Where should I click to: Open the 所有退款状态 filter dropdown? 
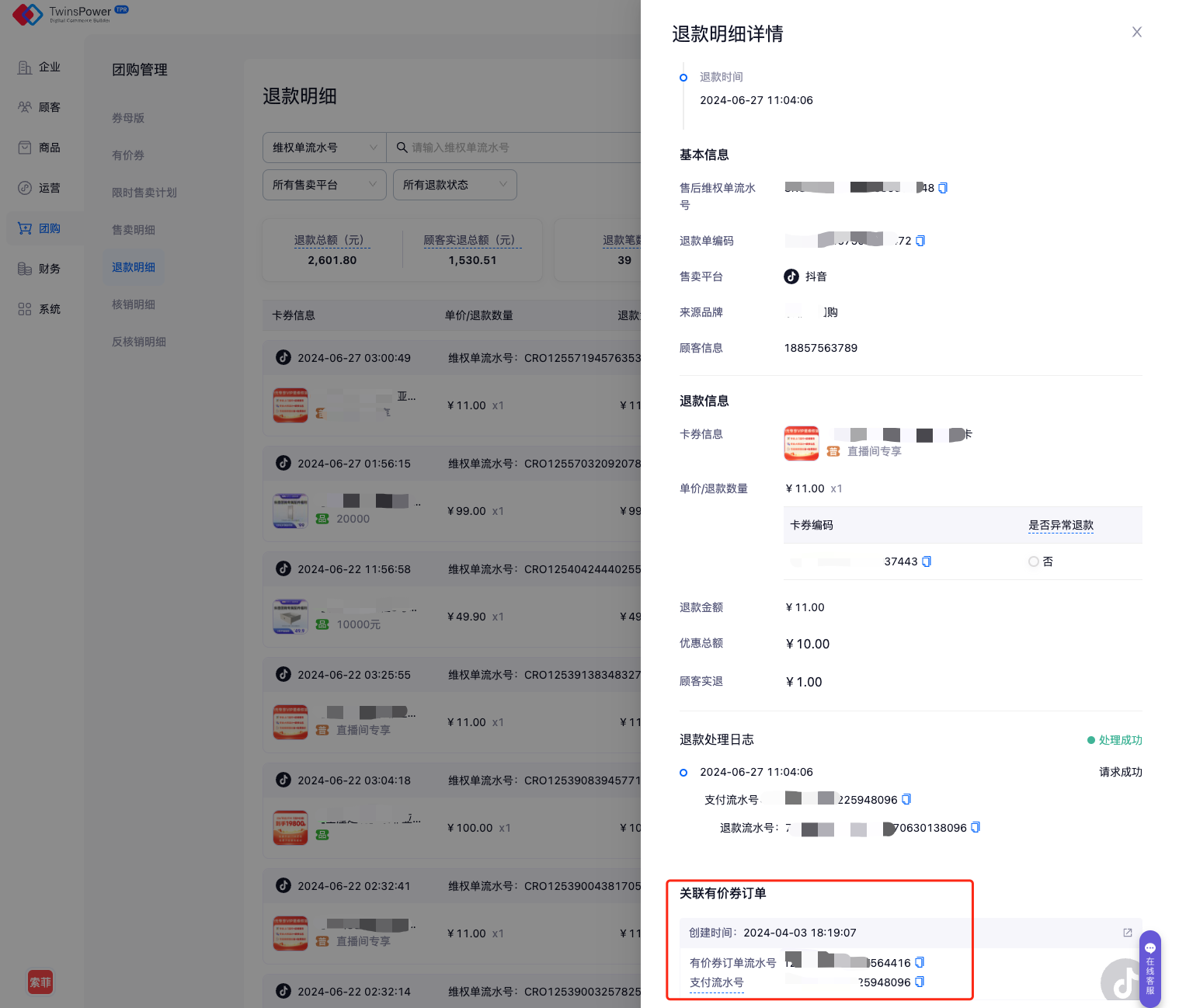click(x=454, y=185)
